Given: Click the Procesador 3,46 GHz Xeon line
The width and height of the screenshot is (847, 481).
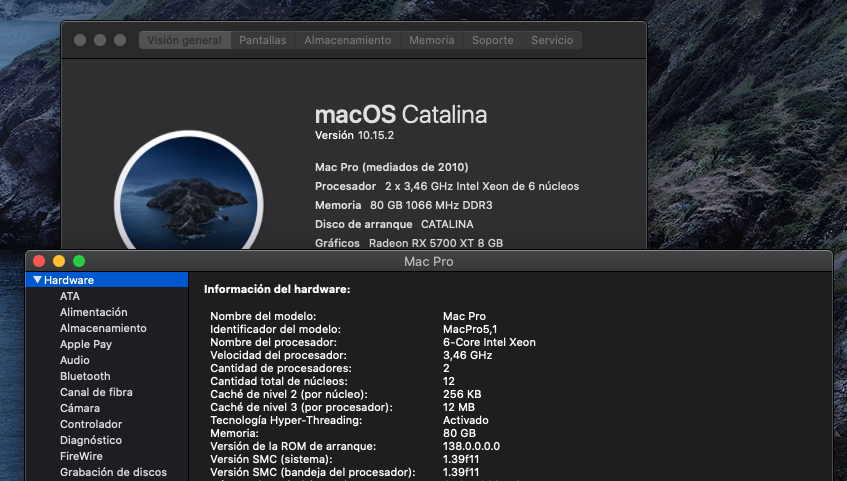Looking at the screenshot, I should point(447,186).
